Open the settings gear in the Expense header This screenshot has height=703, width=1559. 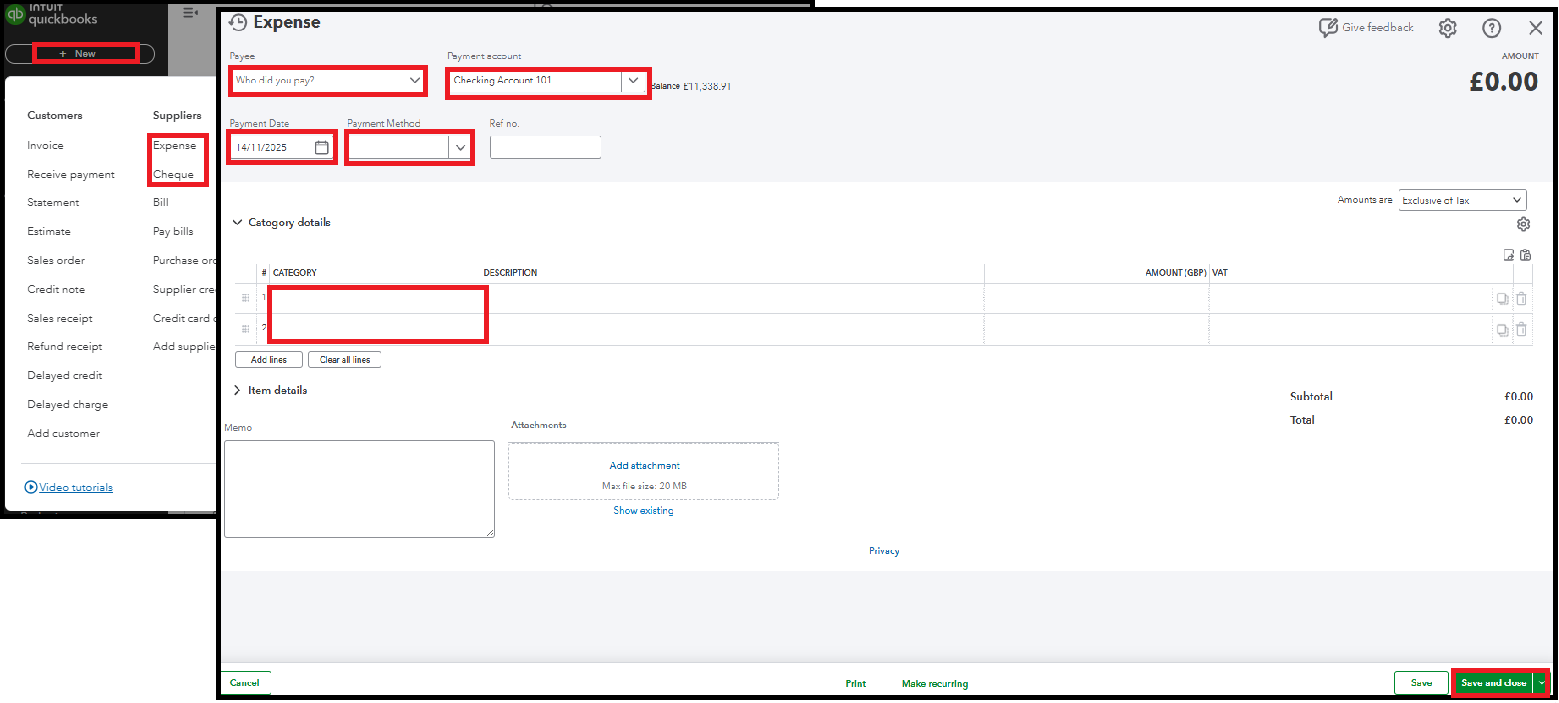tap(1447, 28)
